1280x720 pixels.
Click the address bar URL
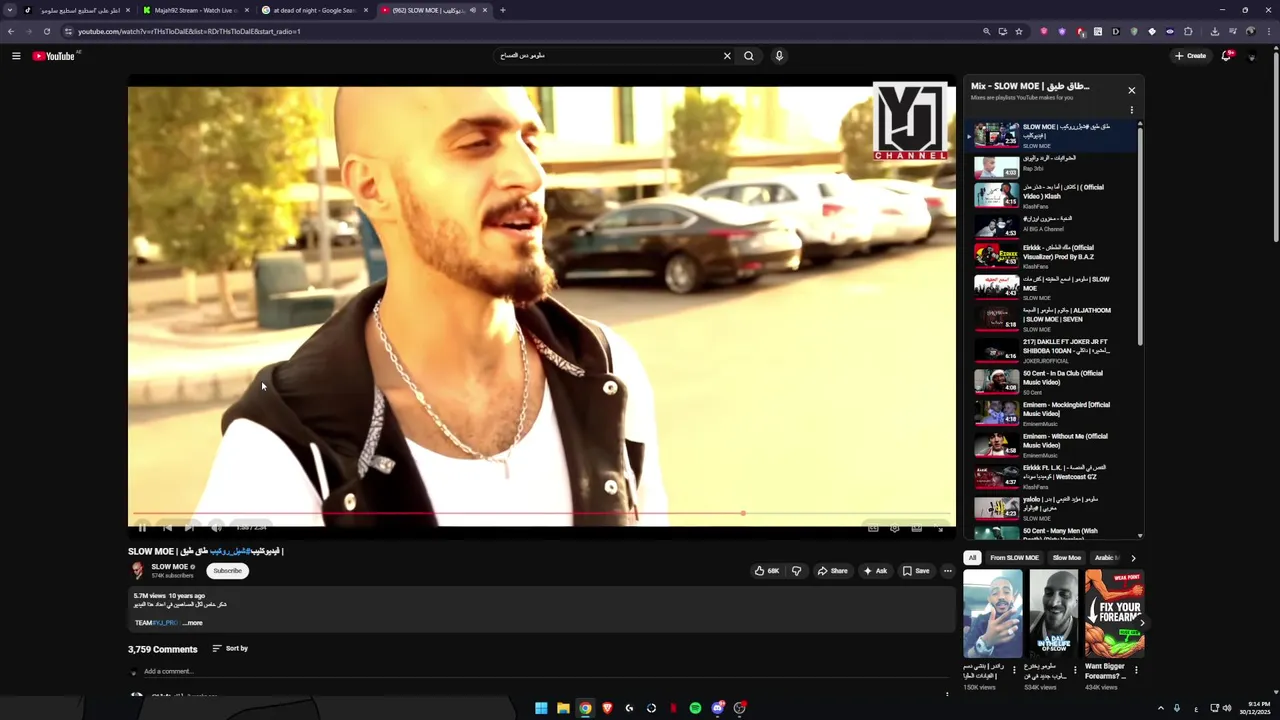pos(189,31)
